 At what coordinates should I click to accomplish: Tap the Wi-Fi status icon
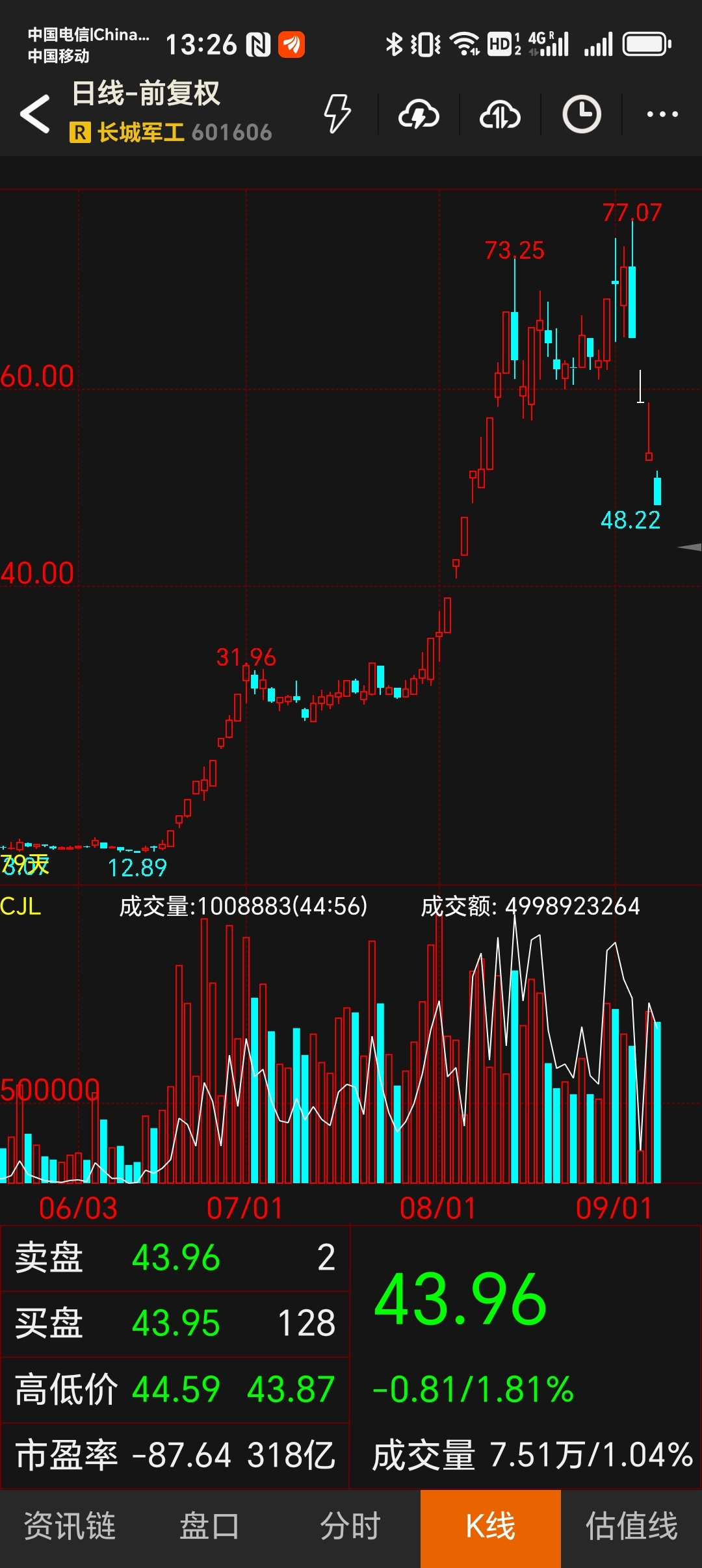[465, 44]
